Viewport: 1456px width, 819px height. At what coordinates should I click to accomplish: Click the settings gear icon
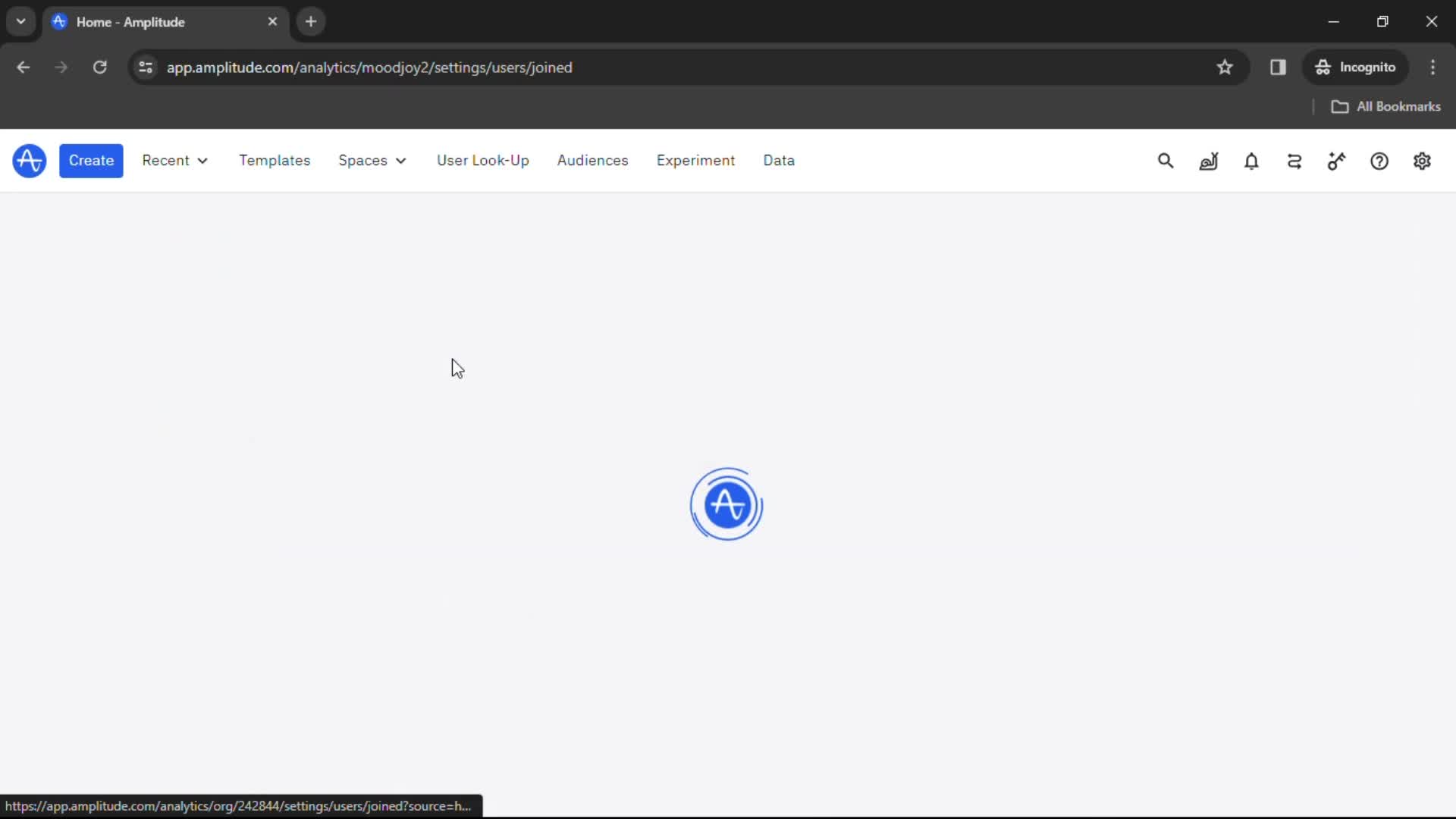click(1422, 161)
